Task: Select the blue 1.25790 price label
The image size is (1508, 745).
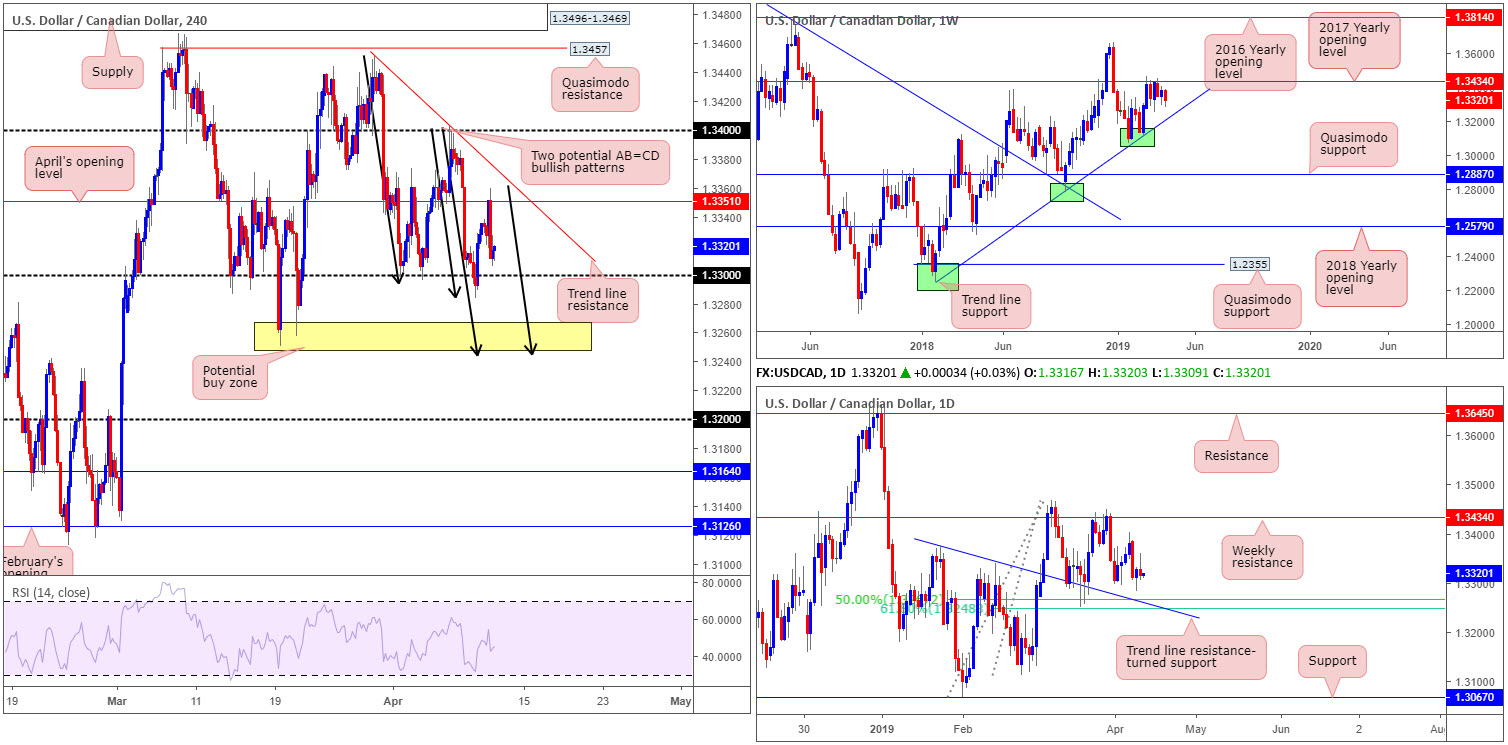Action: 1474,227
